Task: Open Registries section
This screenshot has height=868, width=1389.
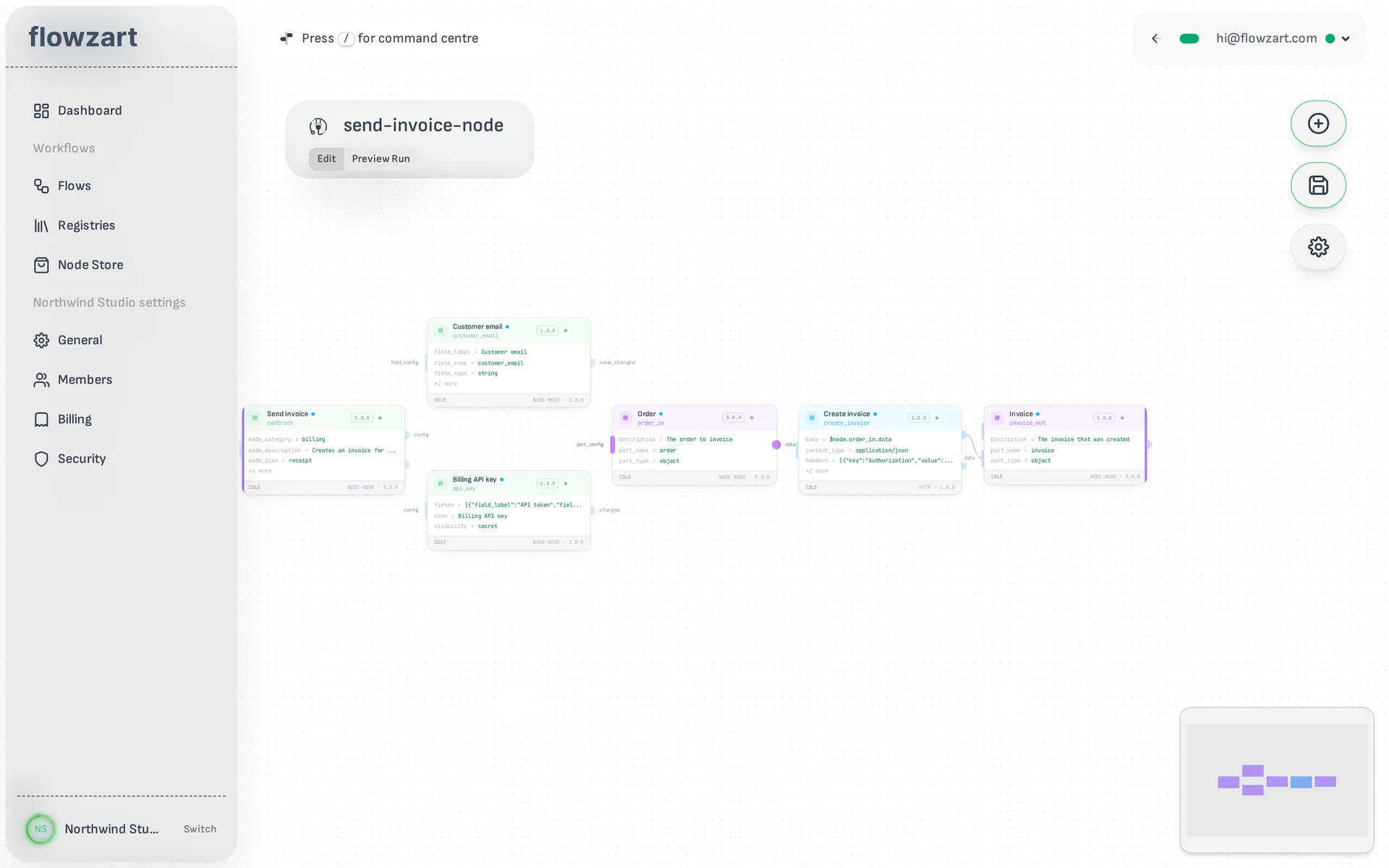Action: 75,226
